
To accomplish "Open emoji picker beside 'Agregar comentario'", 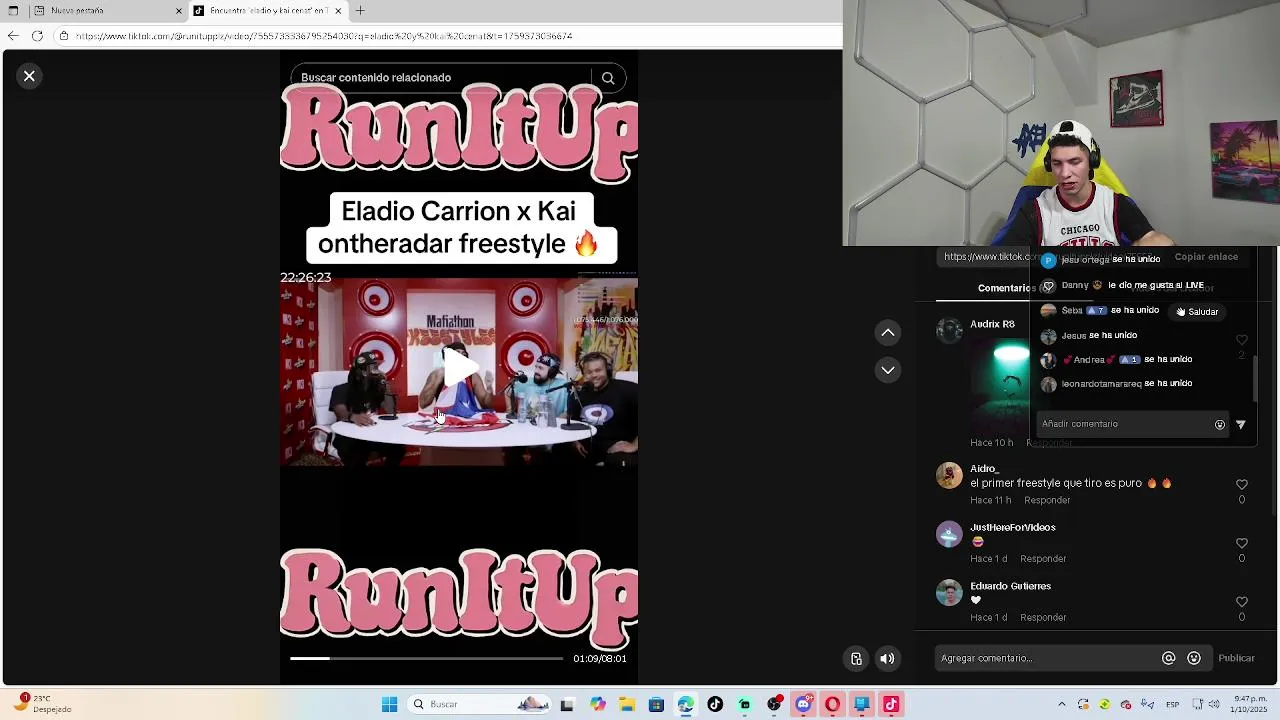I will coord(1194,658).
